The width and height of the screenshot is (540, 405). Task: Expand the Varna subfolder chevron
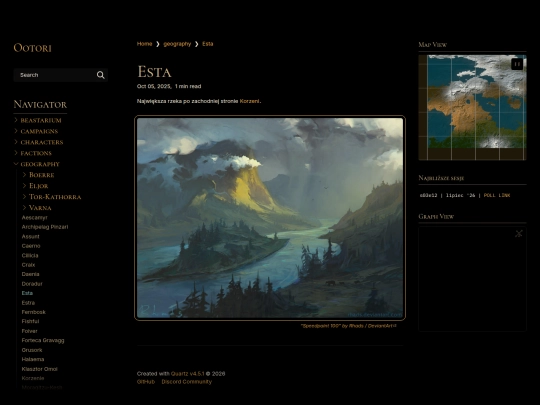coord(24,208)
